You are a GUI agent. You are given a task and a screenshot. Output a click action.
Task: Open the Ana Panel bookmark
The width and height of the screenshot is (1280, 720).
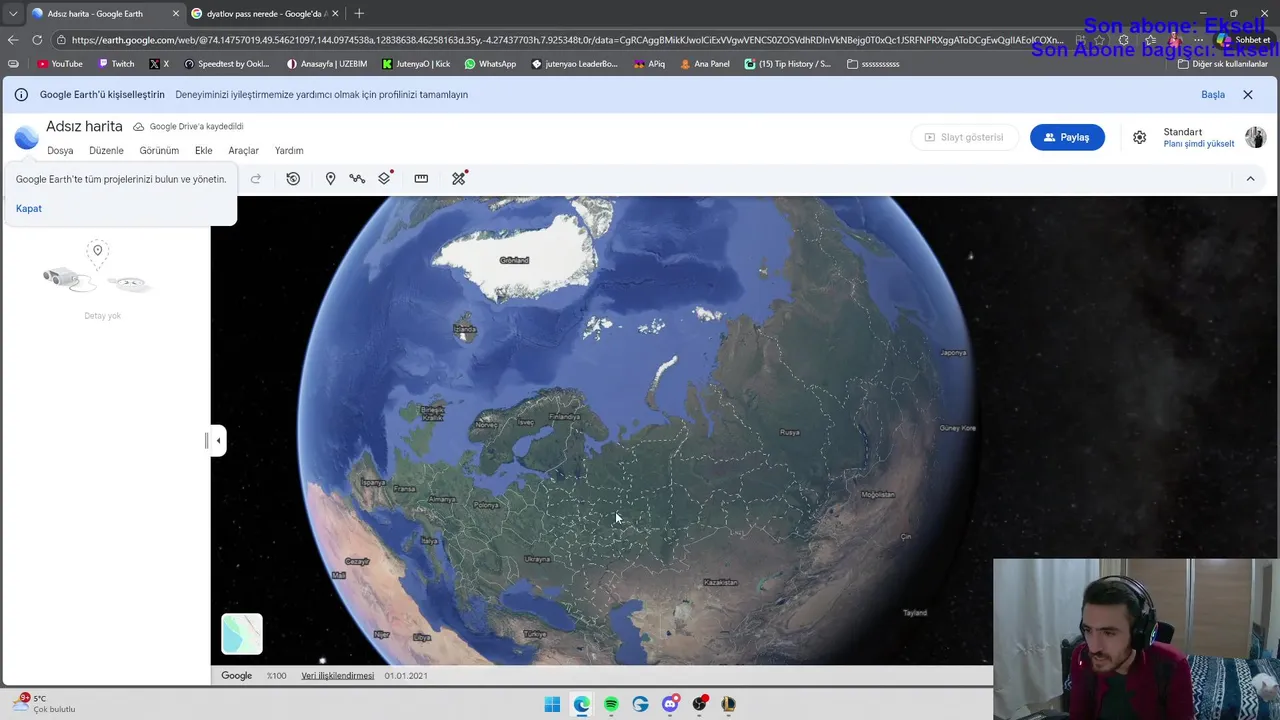pyautogui.click(x=705, y=64)
